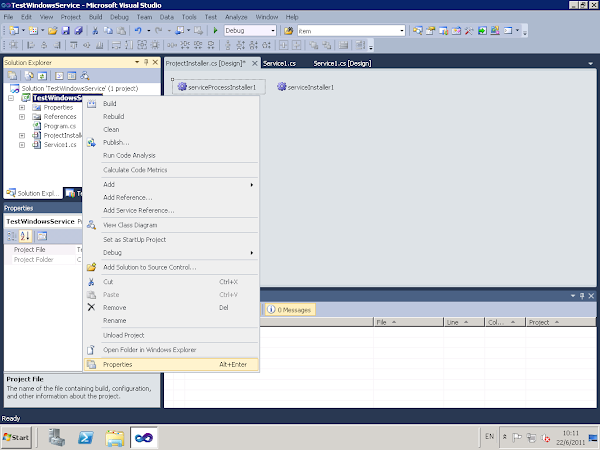Click the Visual Studio taskbar button
The height and width of the screenshot is (450, 600).
tap(144, 437)
